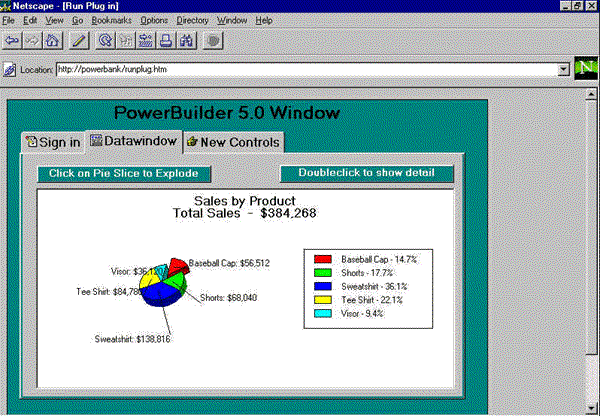
Task: Click the Netscape N logo
Action: (x=586, y=68)
